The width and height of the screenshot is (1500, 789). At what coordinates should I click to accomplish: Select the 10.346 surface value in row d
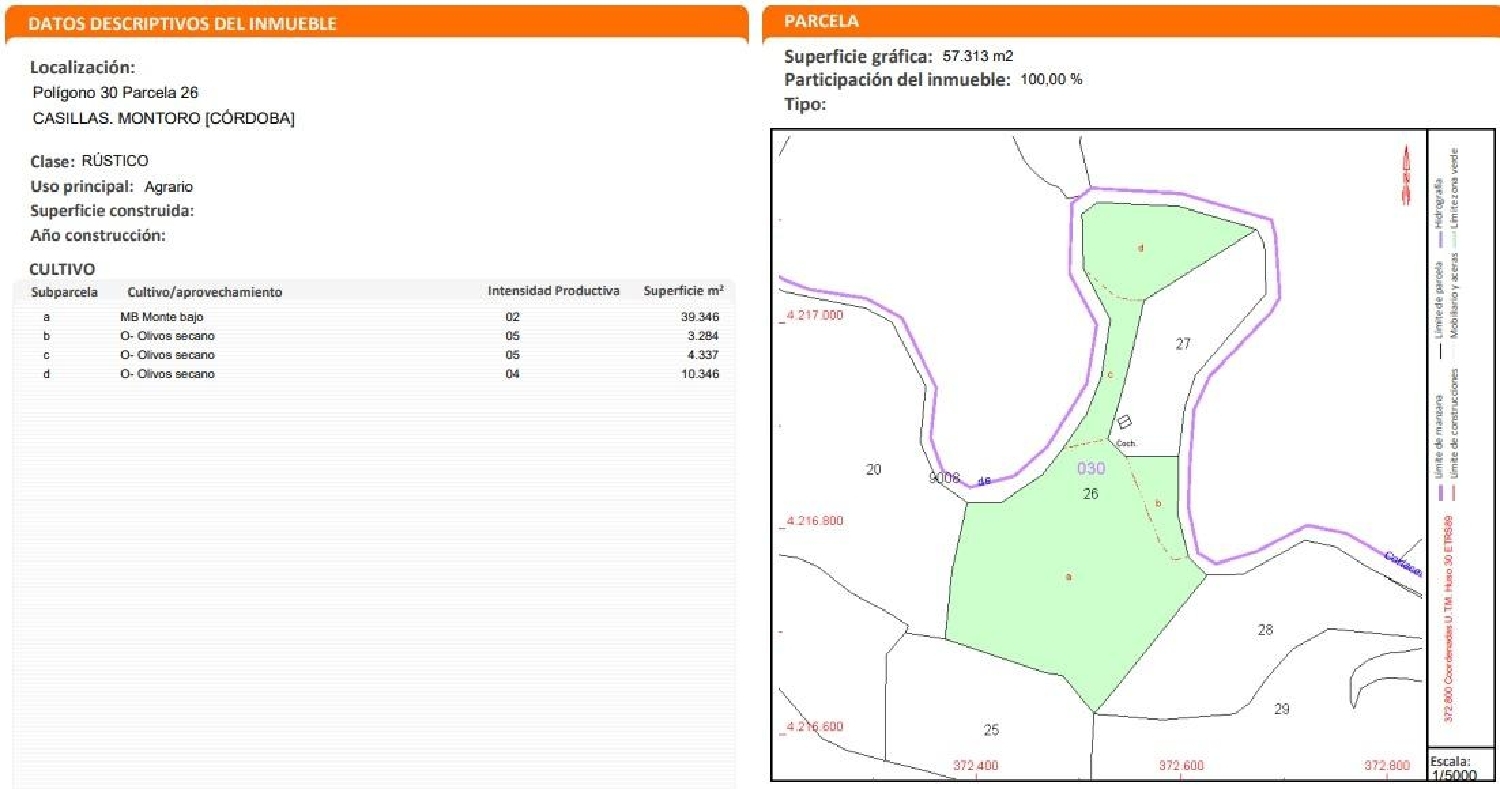pos(699,374)
